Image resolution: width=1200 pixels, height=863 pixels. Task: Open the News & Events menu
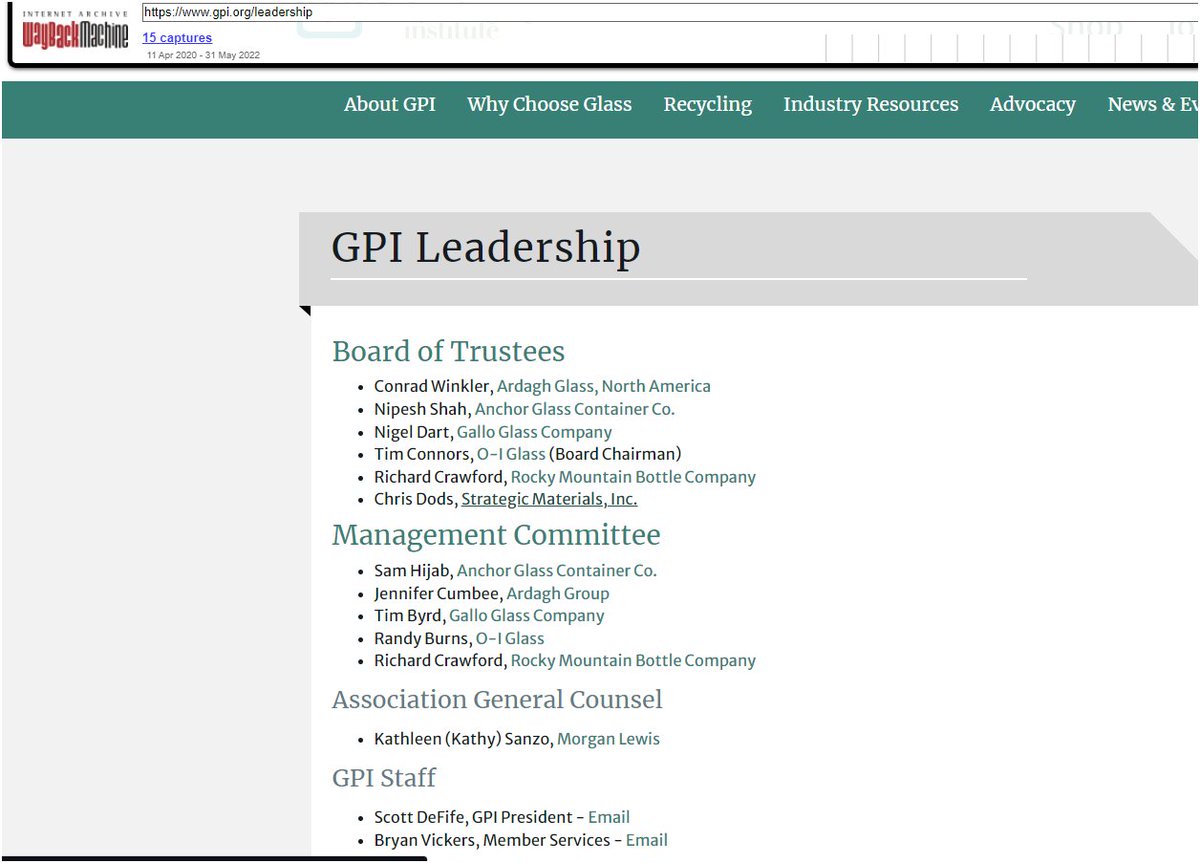(1152, 105)
